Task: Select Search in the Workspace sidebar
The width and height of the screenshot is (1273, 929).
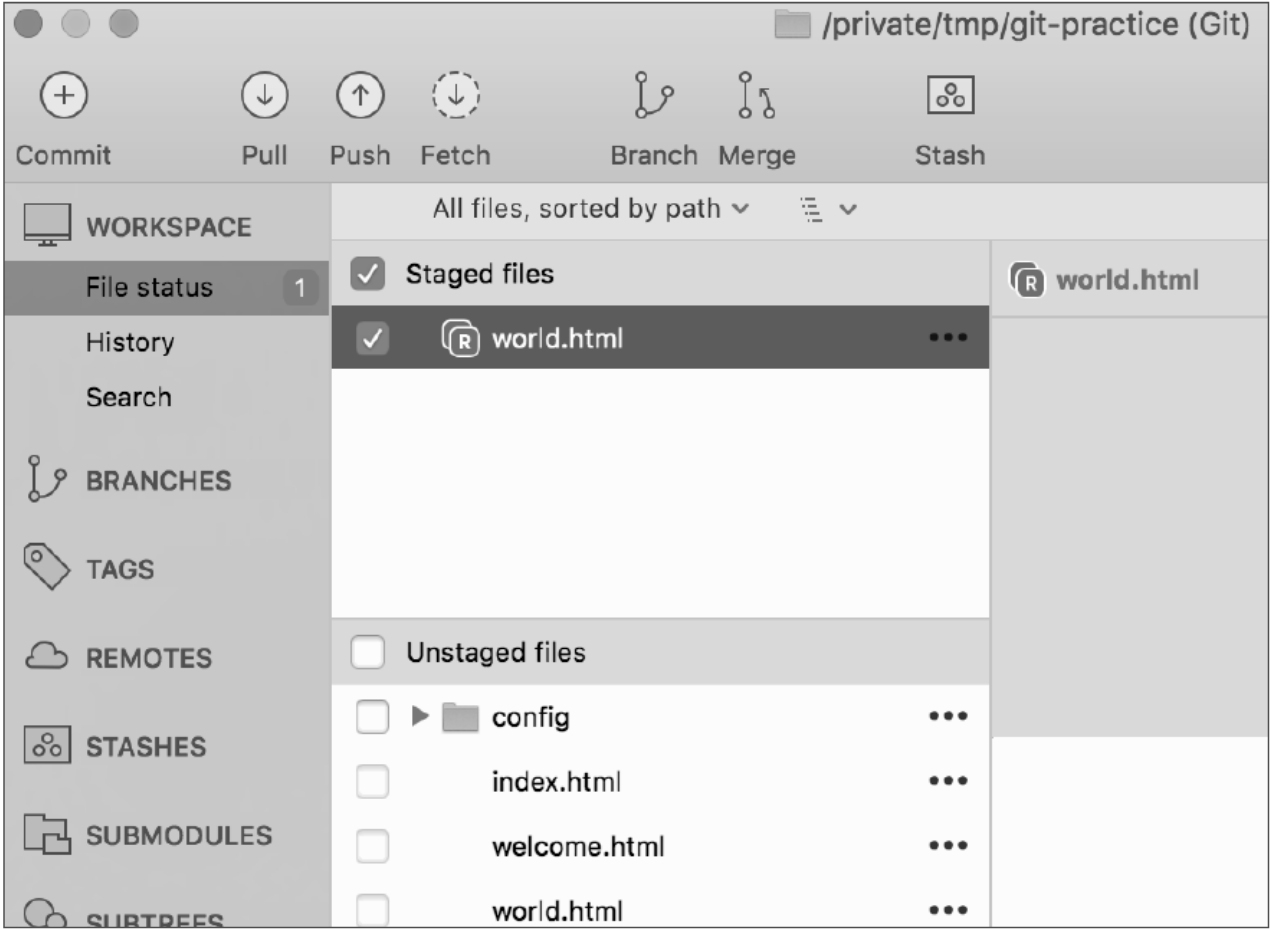Action: [x=128, y=398]
